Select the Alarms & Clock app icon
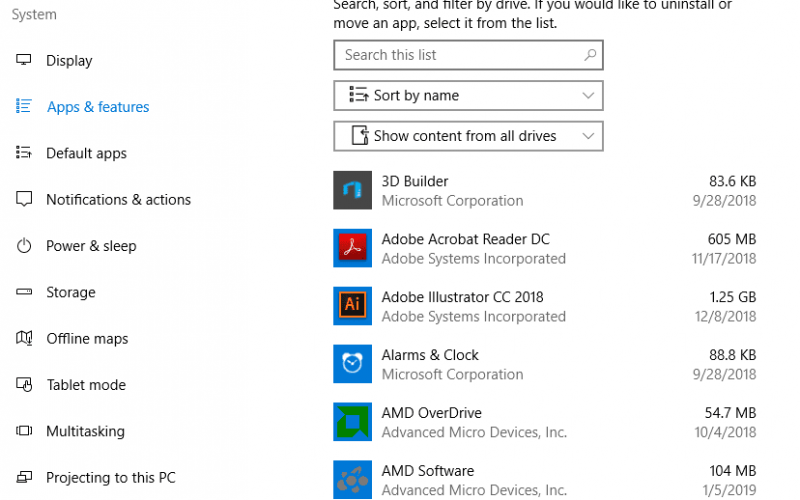This screenshot has width=800, height=500. 352,364
